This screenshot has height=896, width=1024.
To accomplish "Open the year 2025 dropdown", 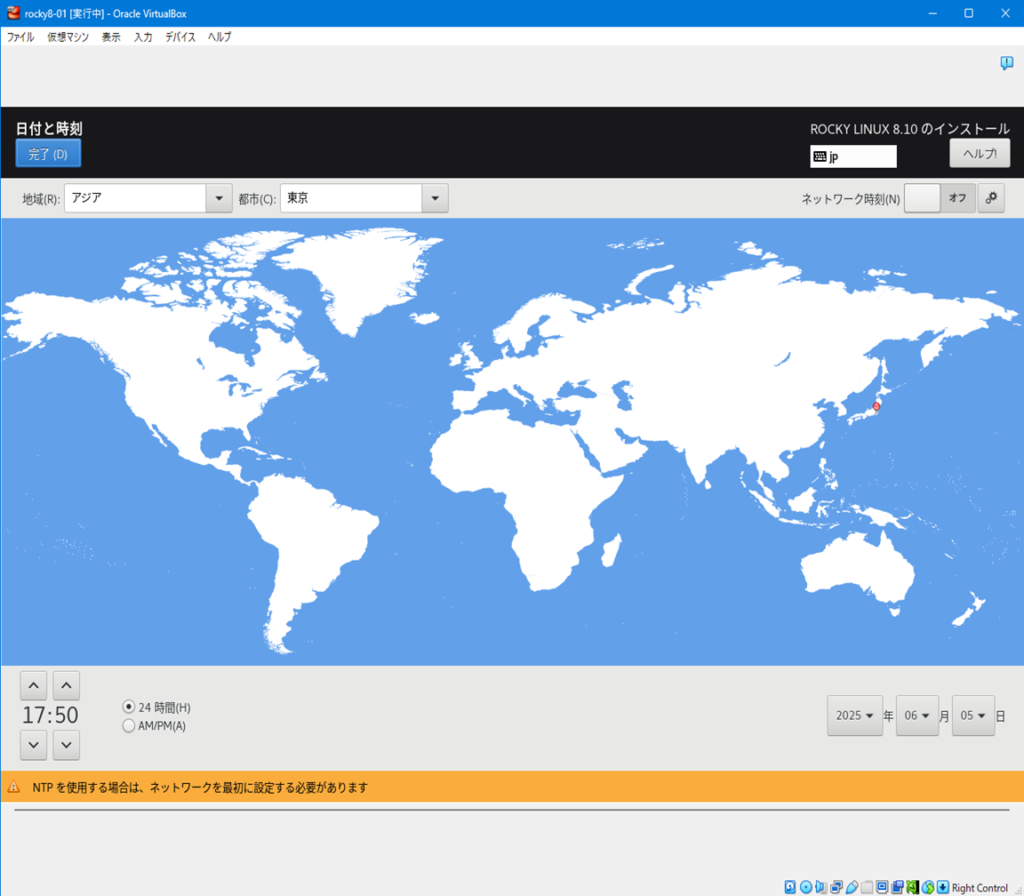I will (854, 716).
